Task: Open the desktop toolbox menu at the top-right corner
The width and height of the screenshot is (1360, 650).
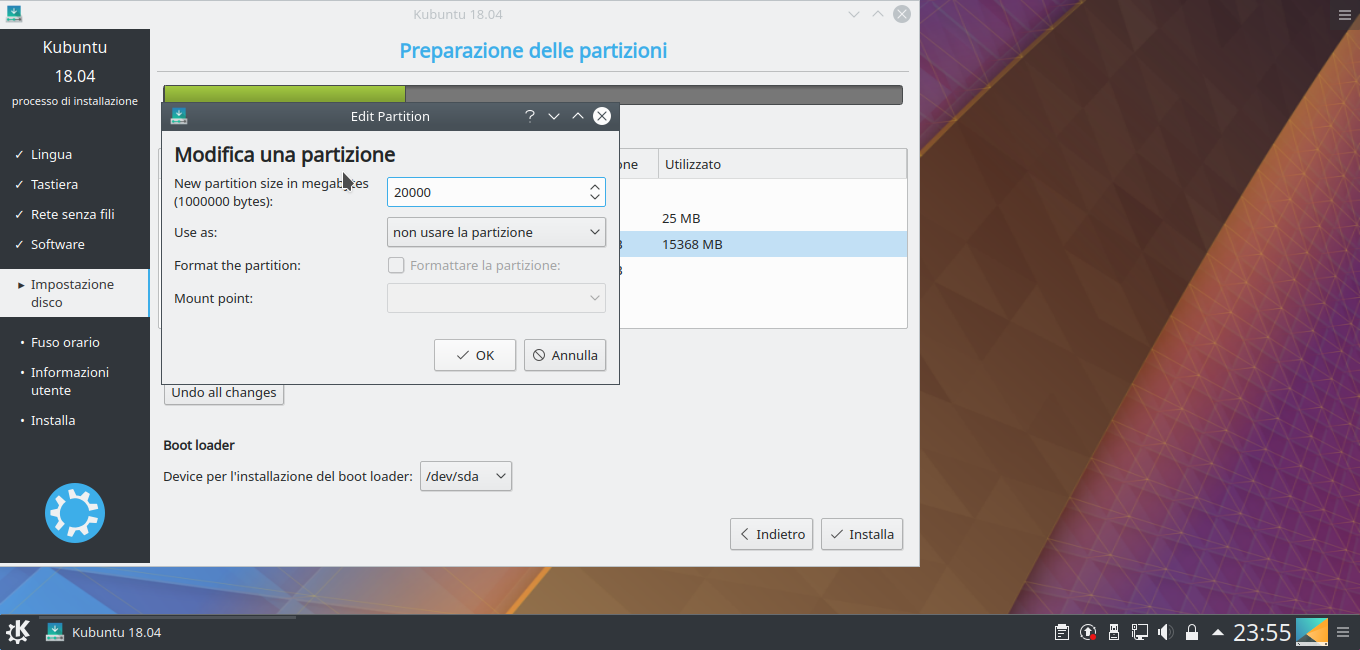Action: [1344, 14]
